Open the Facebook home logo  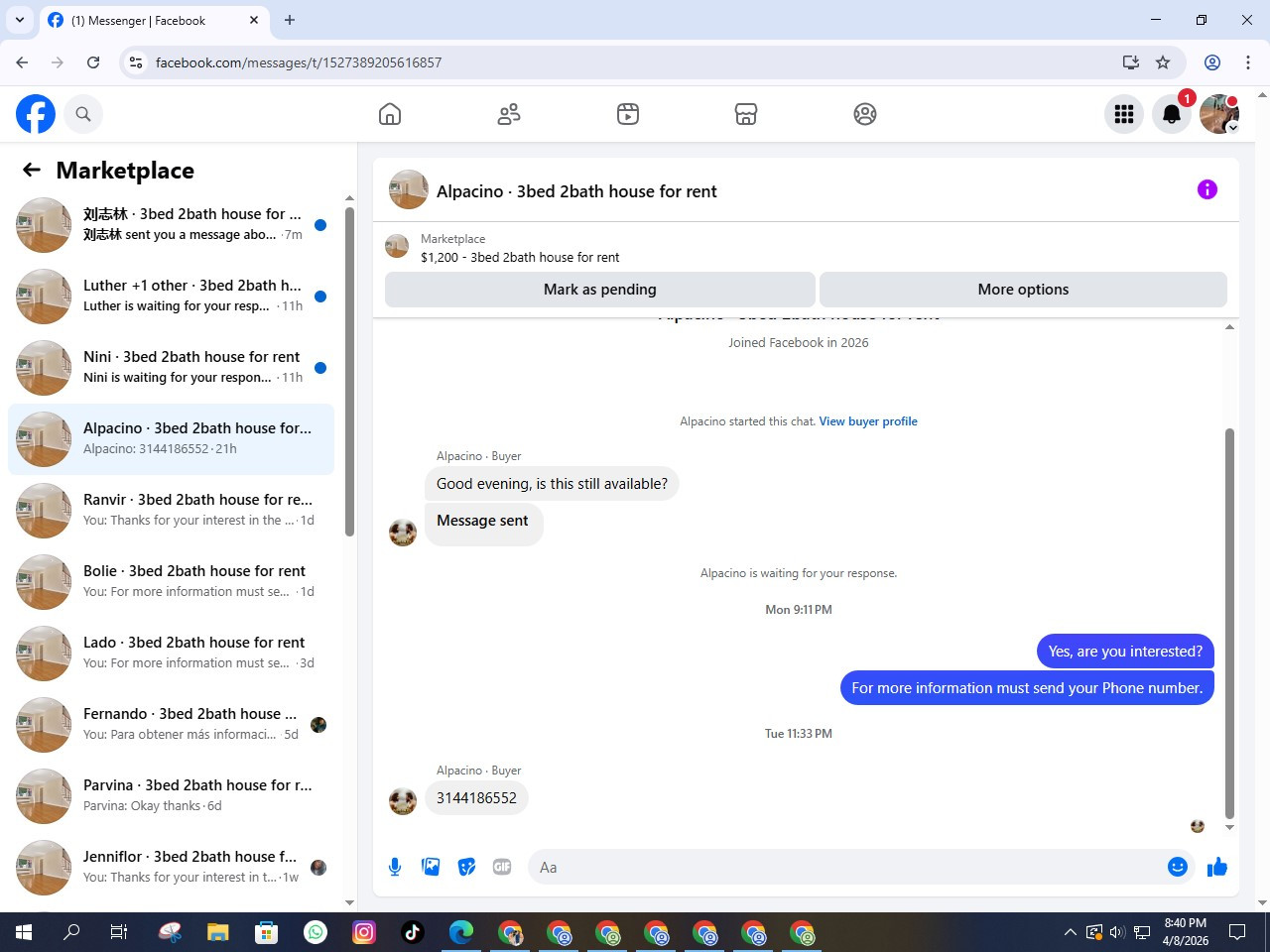coord(36,114)
